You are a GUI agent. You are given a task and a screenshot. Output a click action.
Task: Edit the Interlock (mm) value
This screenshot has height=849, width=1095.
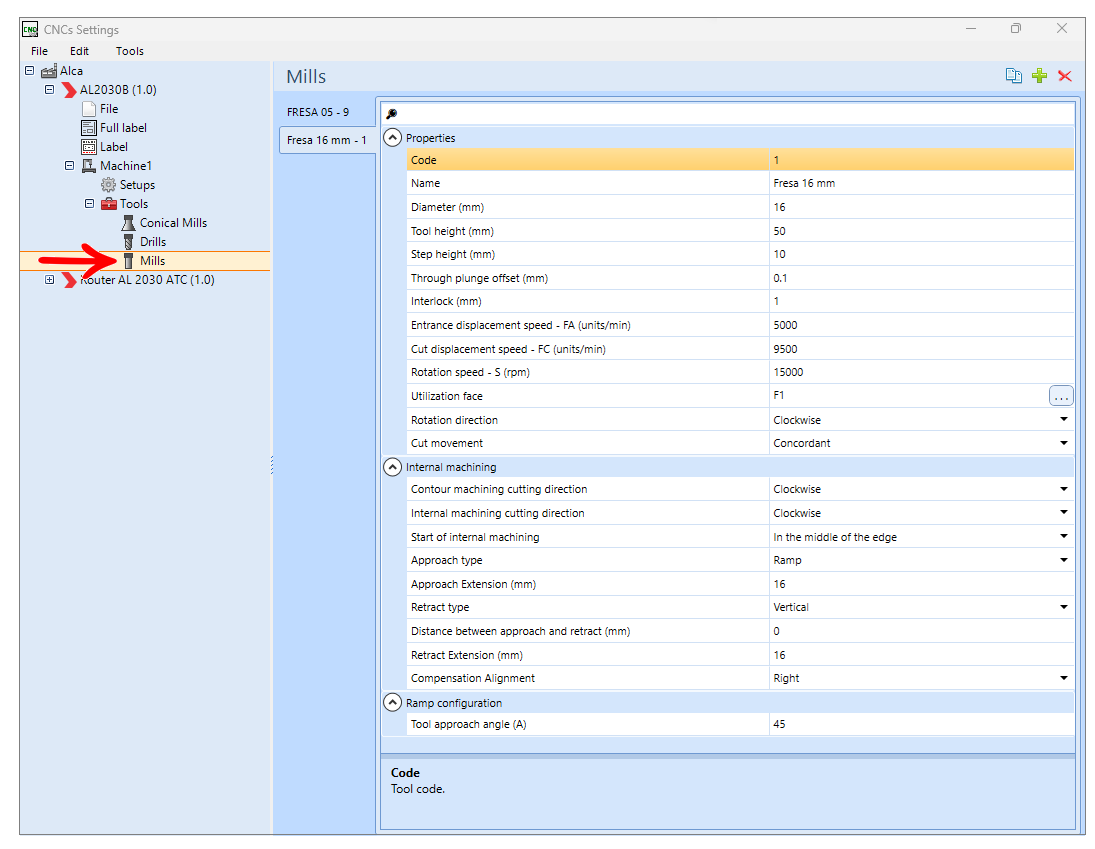pos(921,301)
